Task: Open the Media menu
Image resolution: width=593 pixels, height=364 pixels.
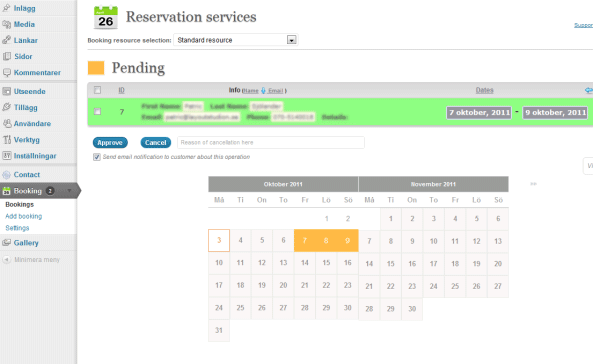Action: click(x=24, y=24)
